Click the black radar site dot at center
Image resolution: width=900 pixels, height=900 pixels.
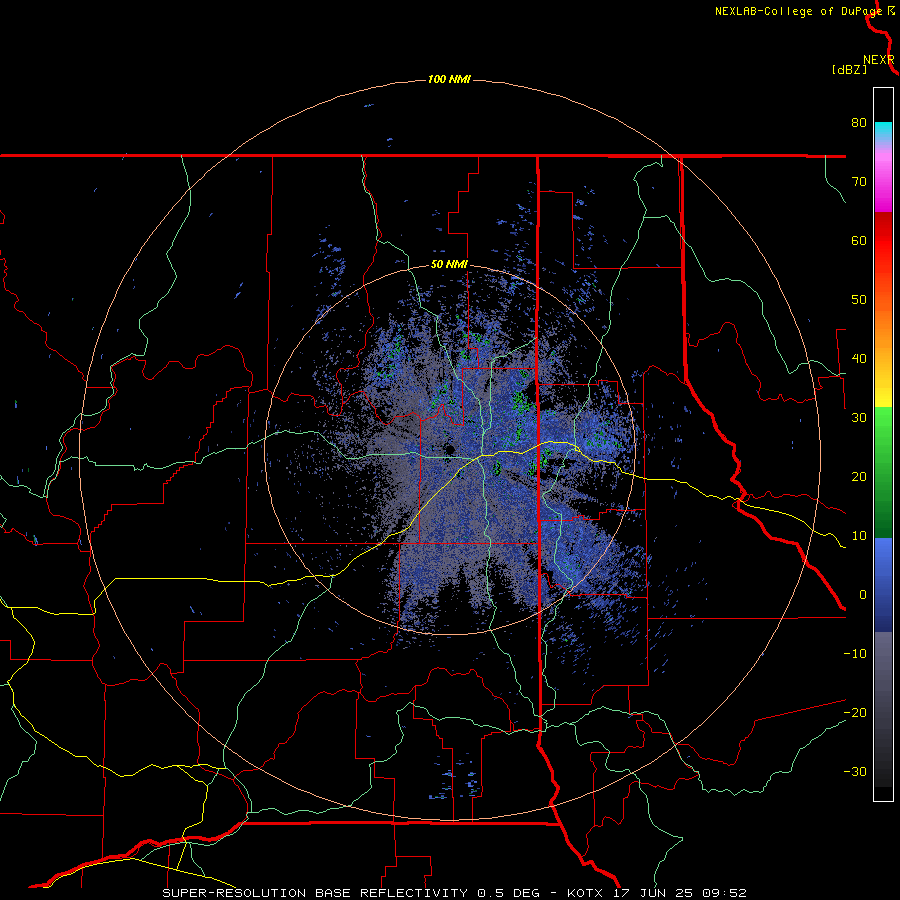(450, 448)
